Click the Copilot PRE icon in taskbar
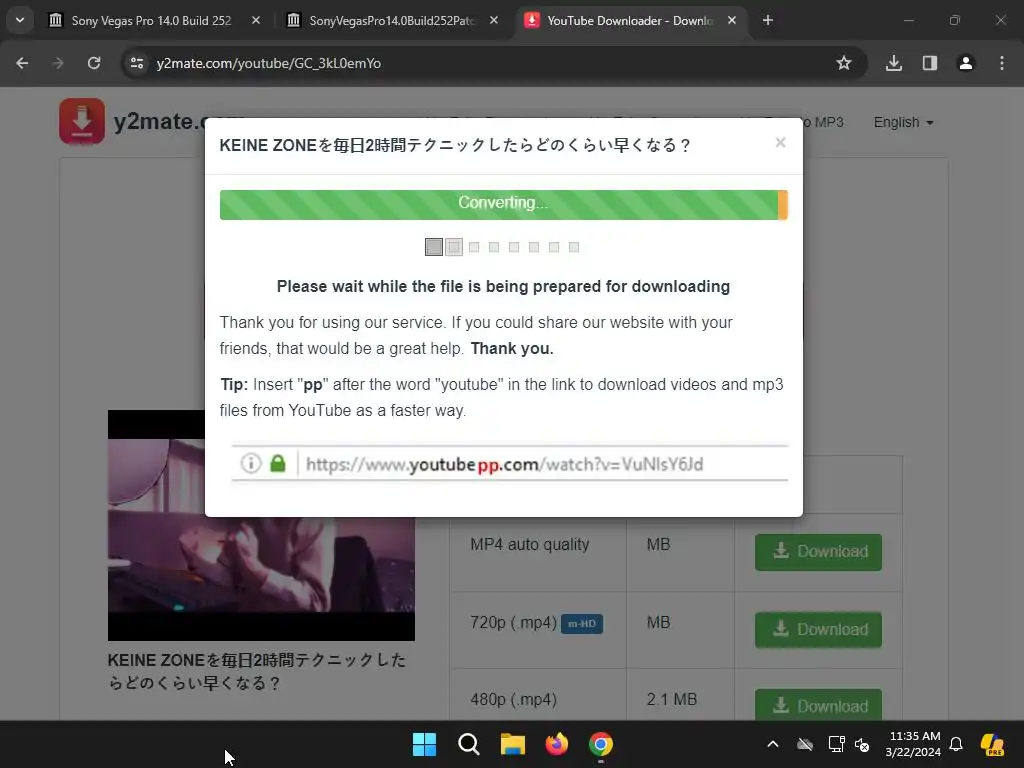Viewport: 1024px width, 768px height. coord(992,744)
